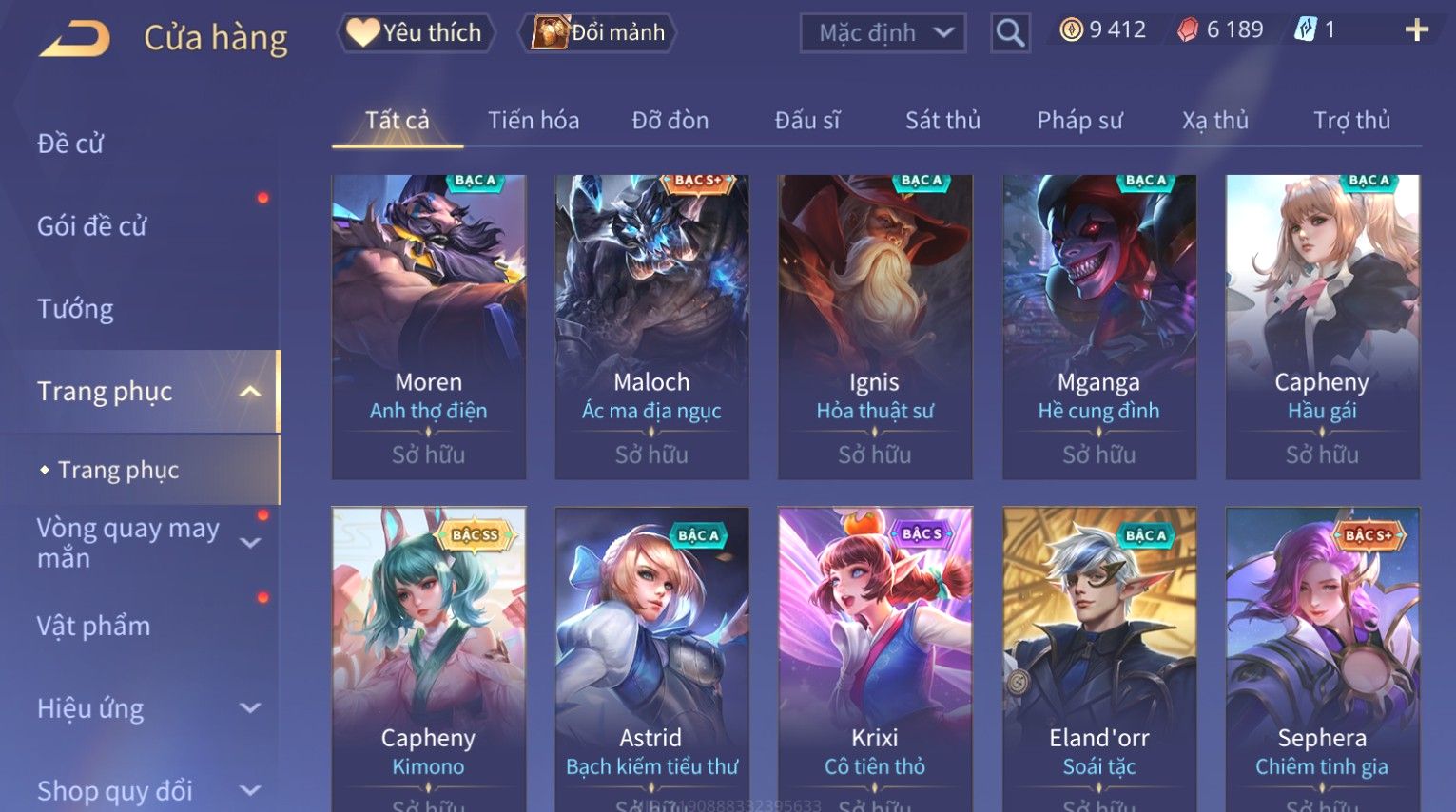Viewport: 1456px width, 812px height.
Task: Click the voucher ticket currency icon
Action: (1306, 30)
